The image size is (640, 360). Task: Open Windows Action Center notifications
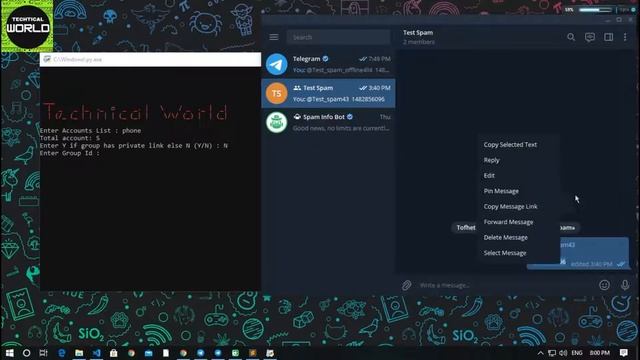624,353
